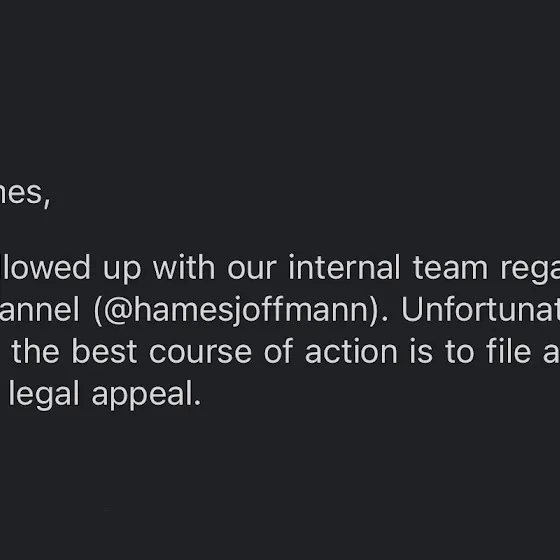
Task: Click the greeting text ending in "es,"
Action: 25,195
